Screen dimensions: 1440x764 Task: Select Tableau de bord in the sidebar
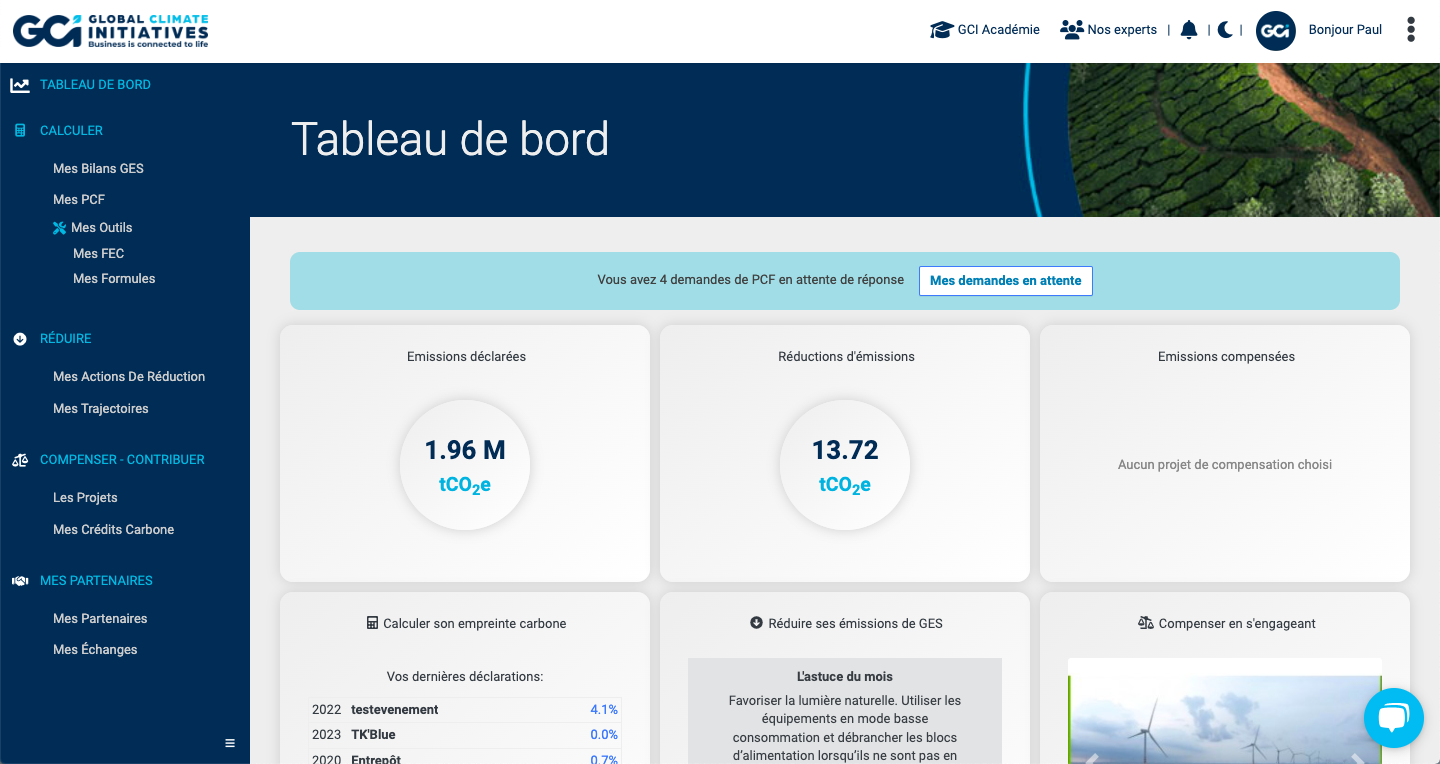pyautogui.click(x=95, y=84)
